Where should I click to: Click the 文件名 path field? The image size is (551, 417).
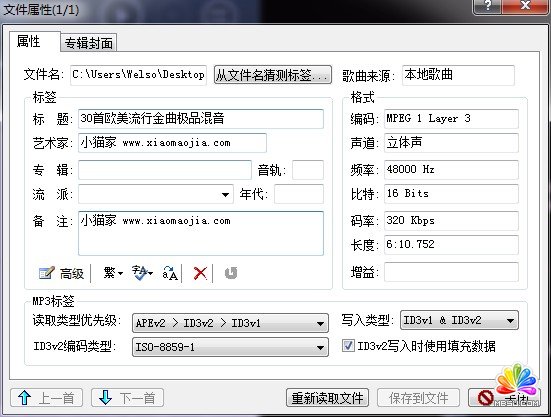[138, 75]
